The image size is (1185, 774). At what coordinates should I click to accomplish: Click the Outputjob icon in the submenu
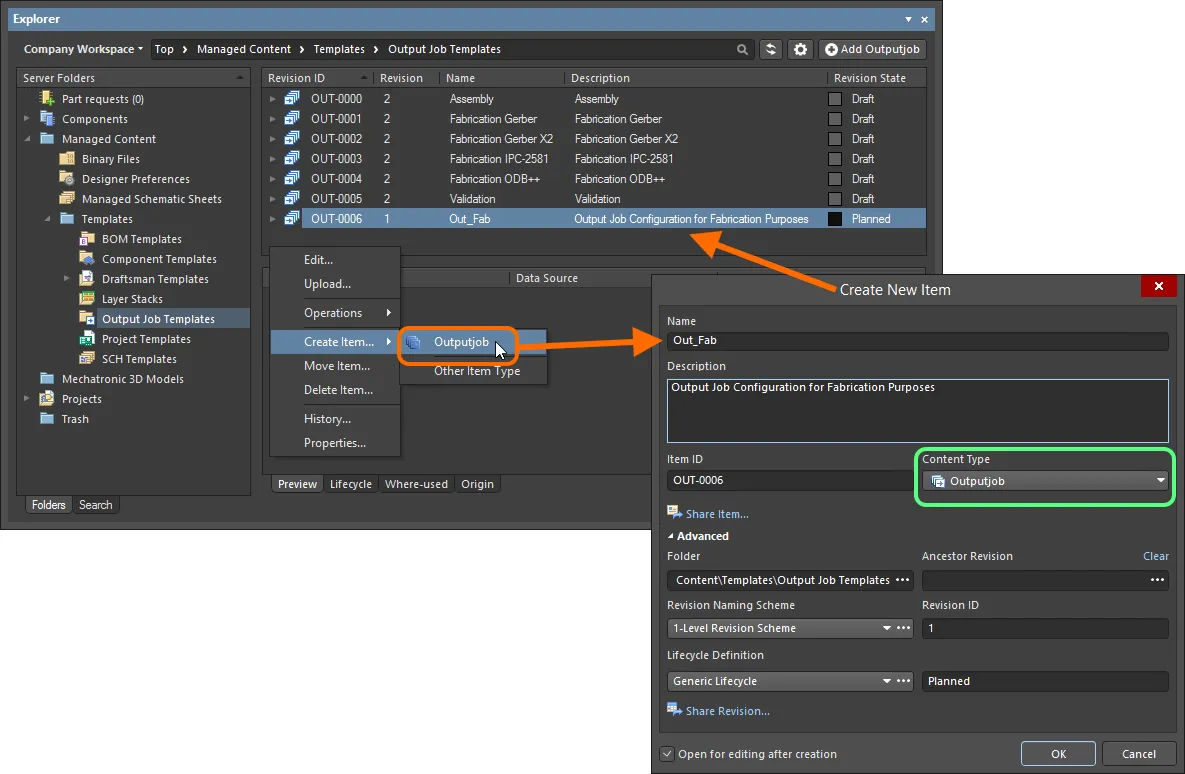413,342
